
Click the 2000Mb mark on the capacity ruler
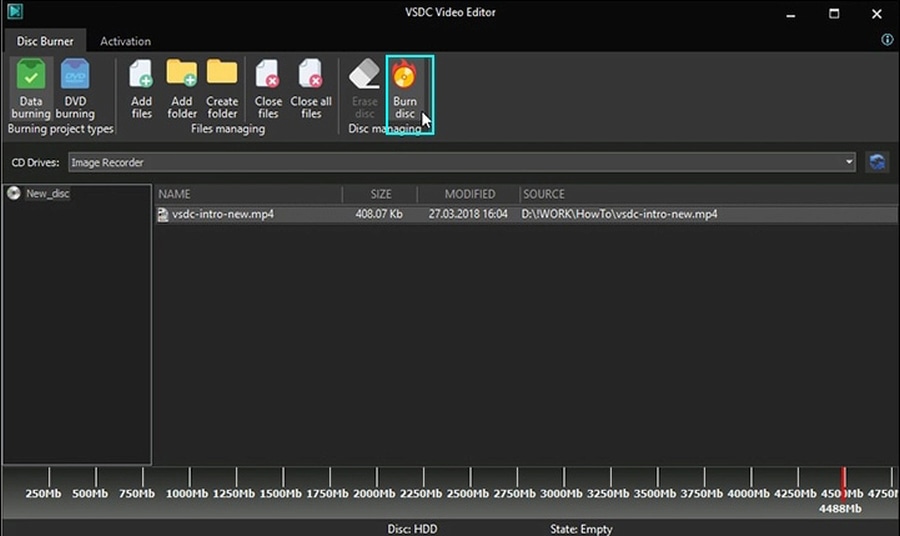pos(374,493)
